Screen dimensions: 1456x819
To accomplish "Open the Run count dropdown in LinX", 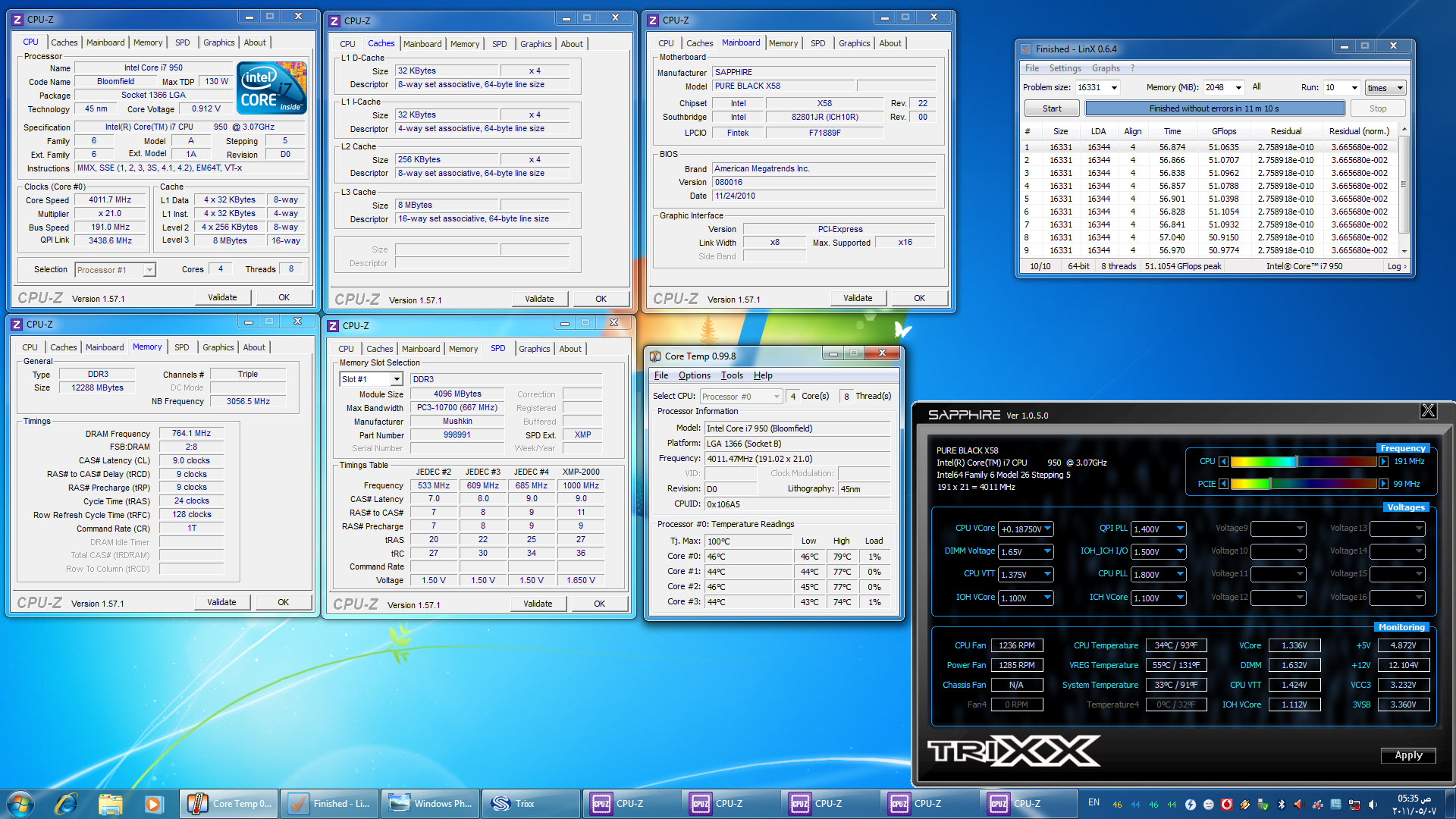I will coord(1354,87).
